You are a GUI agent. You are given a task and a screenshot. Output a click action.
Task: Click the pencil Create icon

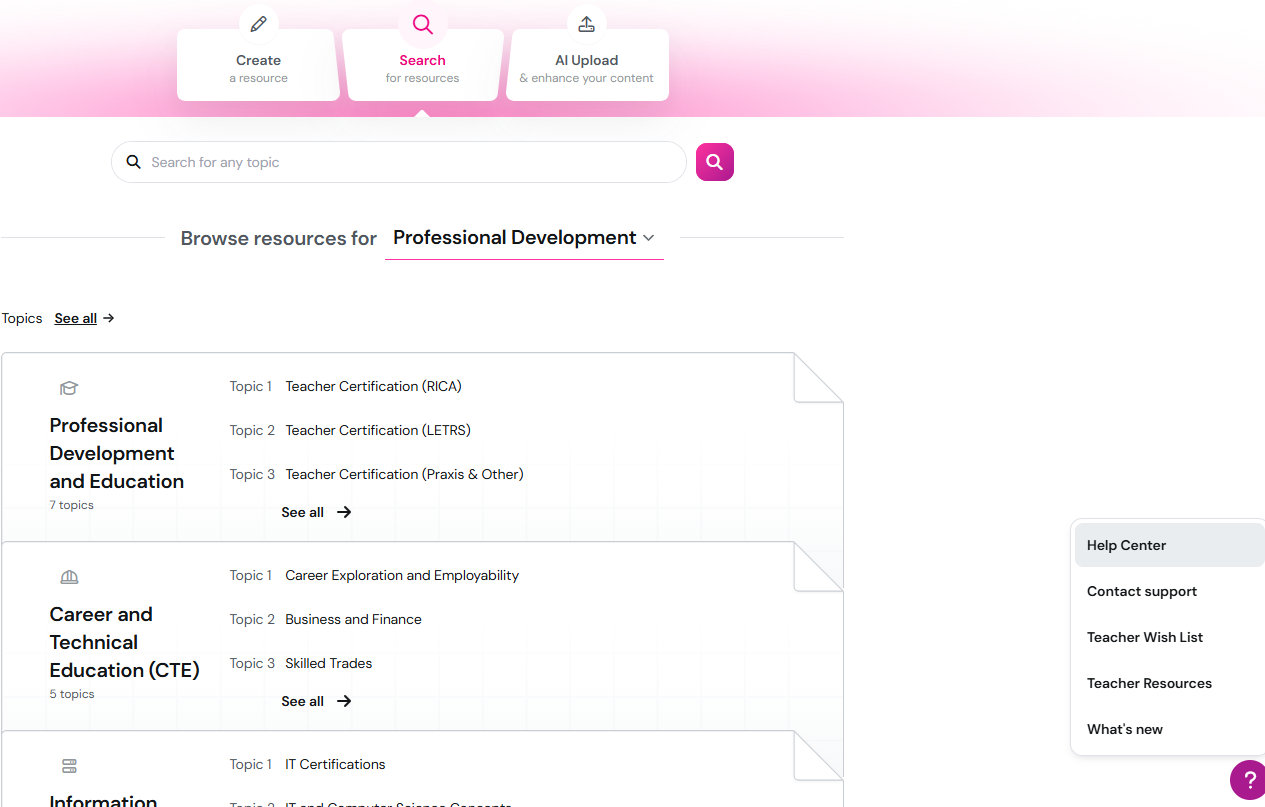pos(259,24)
